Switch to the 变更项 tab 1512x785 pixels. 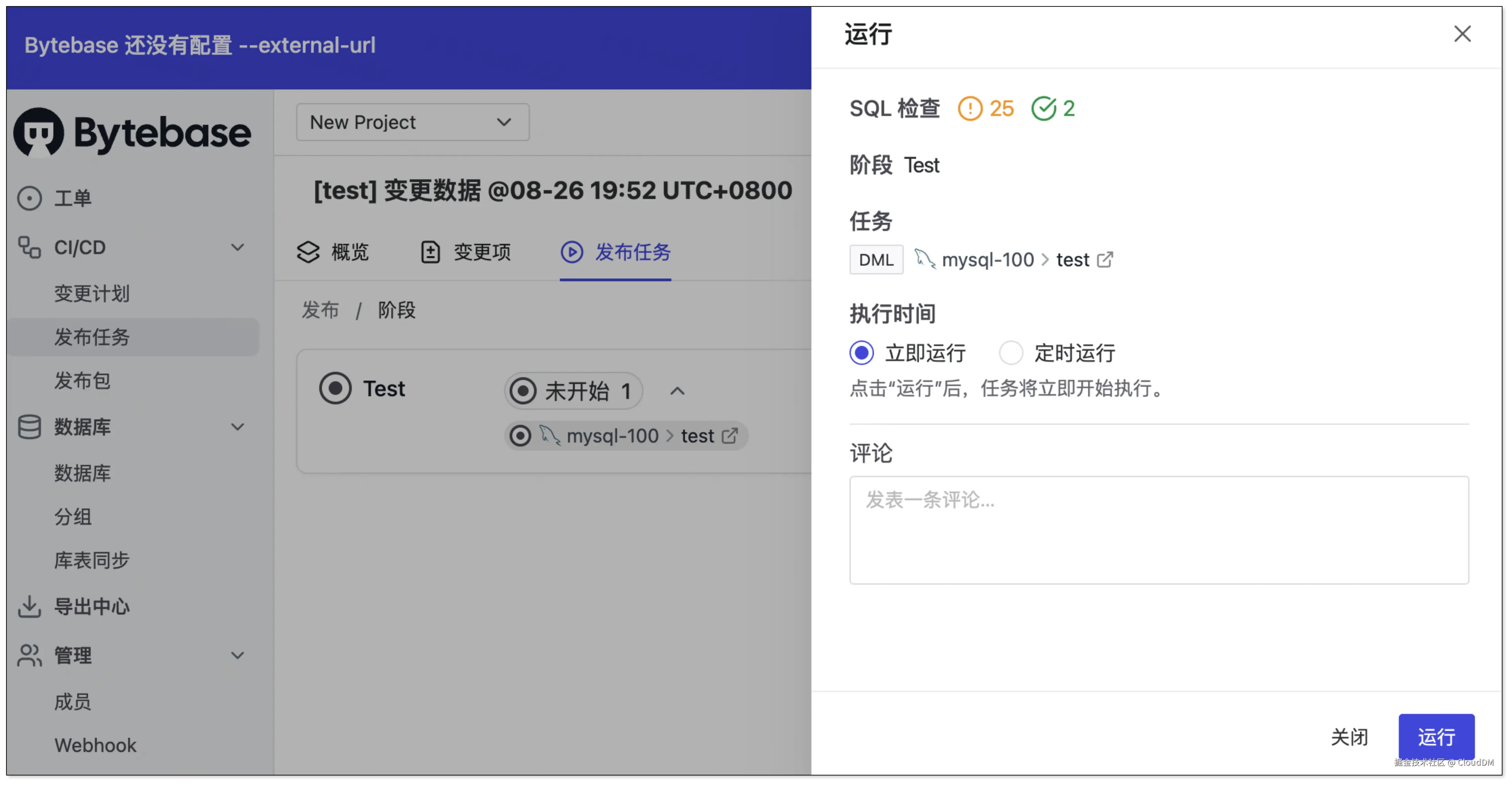pos(466,252)
